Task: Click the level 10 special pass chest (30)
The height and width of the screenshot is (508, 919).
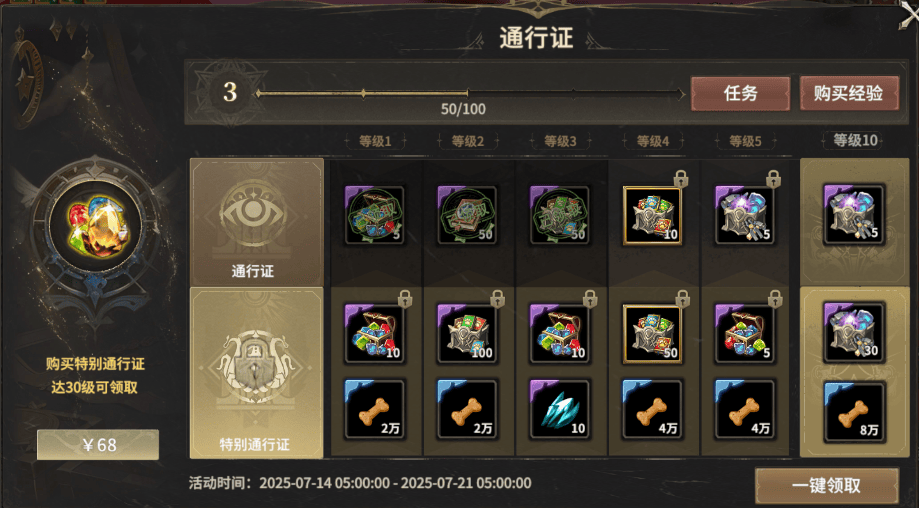Action: point(853,332)
